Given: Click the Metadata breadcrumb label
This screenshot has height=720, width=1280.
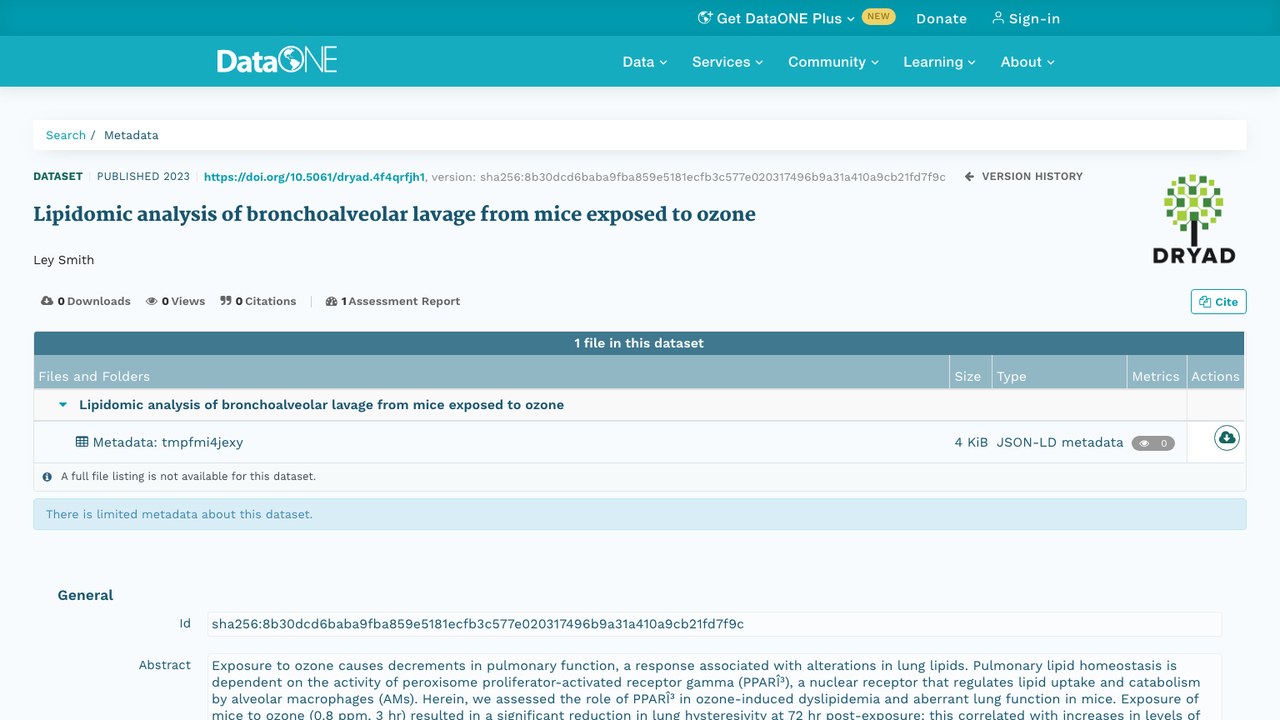Looking at the screenshot, I should (x=131, y=135).
